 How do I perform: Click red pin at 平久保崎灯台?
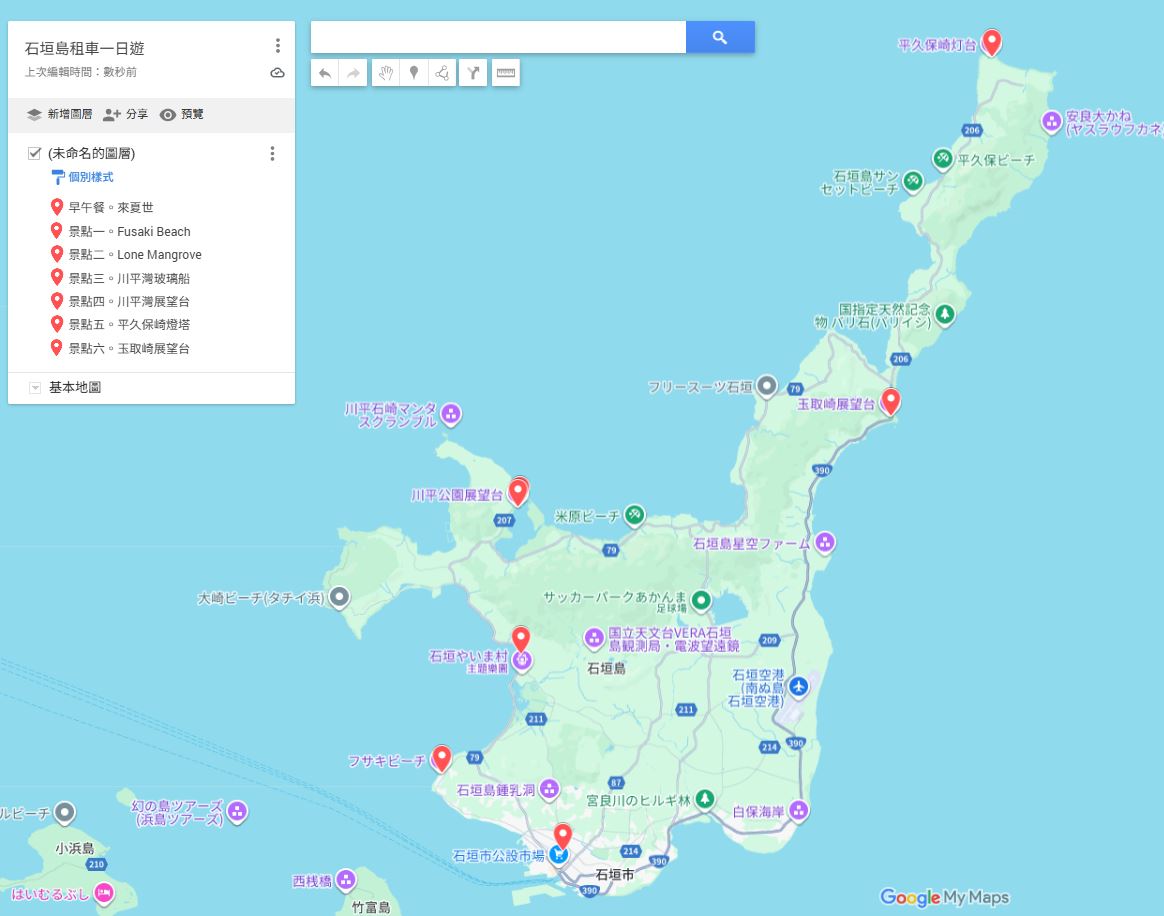pos(991,42)
